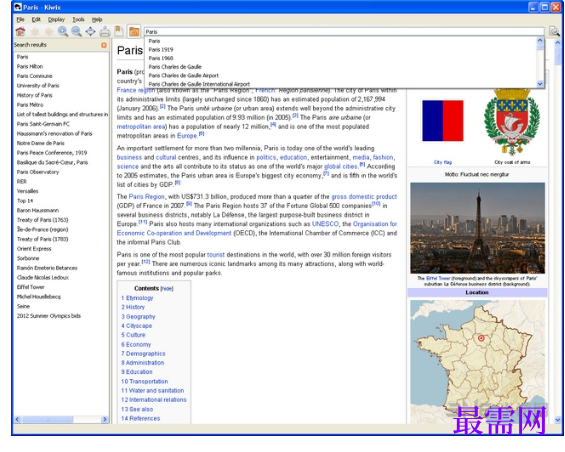The image size is (565, 452).
Task: Open 'Paris Observatory' search result
Action: click(x=38, y=172)
